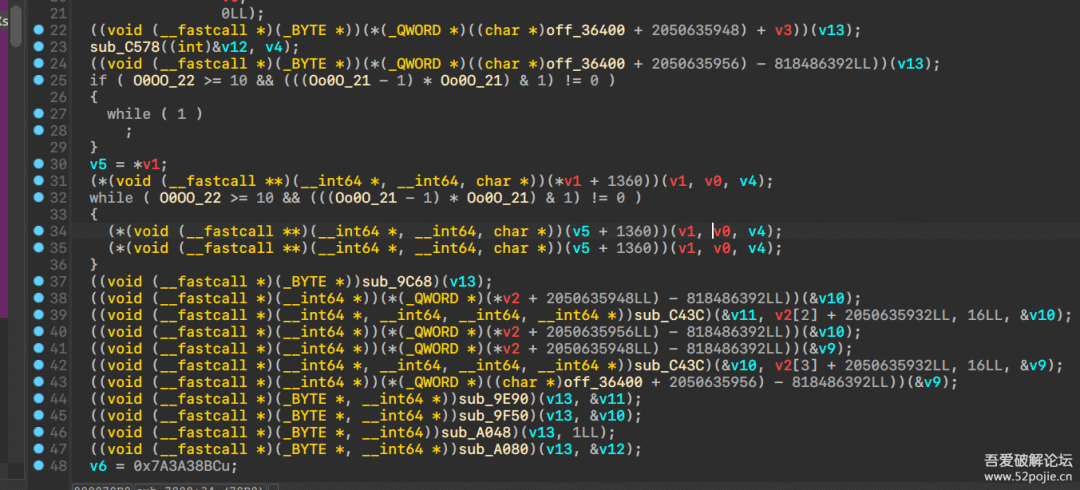Select off_36400 symbol on line 43
This screenshot has width=1080, height=490.
pos(603,382)
